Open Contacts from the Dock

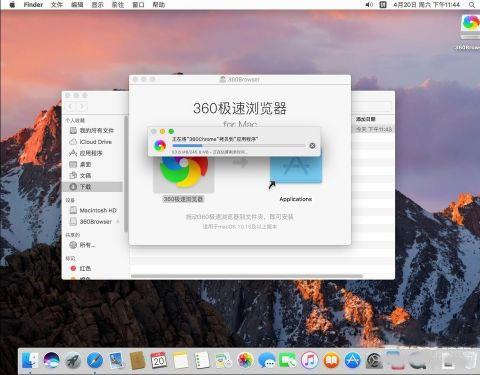[x=138, y=361]
